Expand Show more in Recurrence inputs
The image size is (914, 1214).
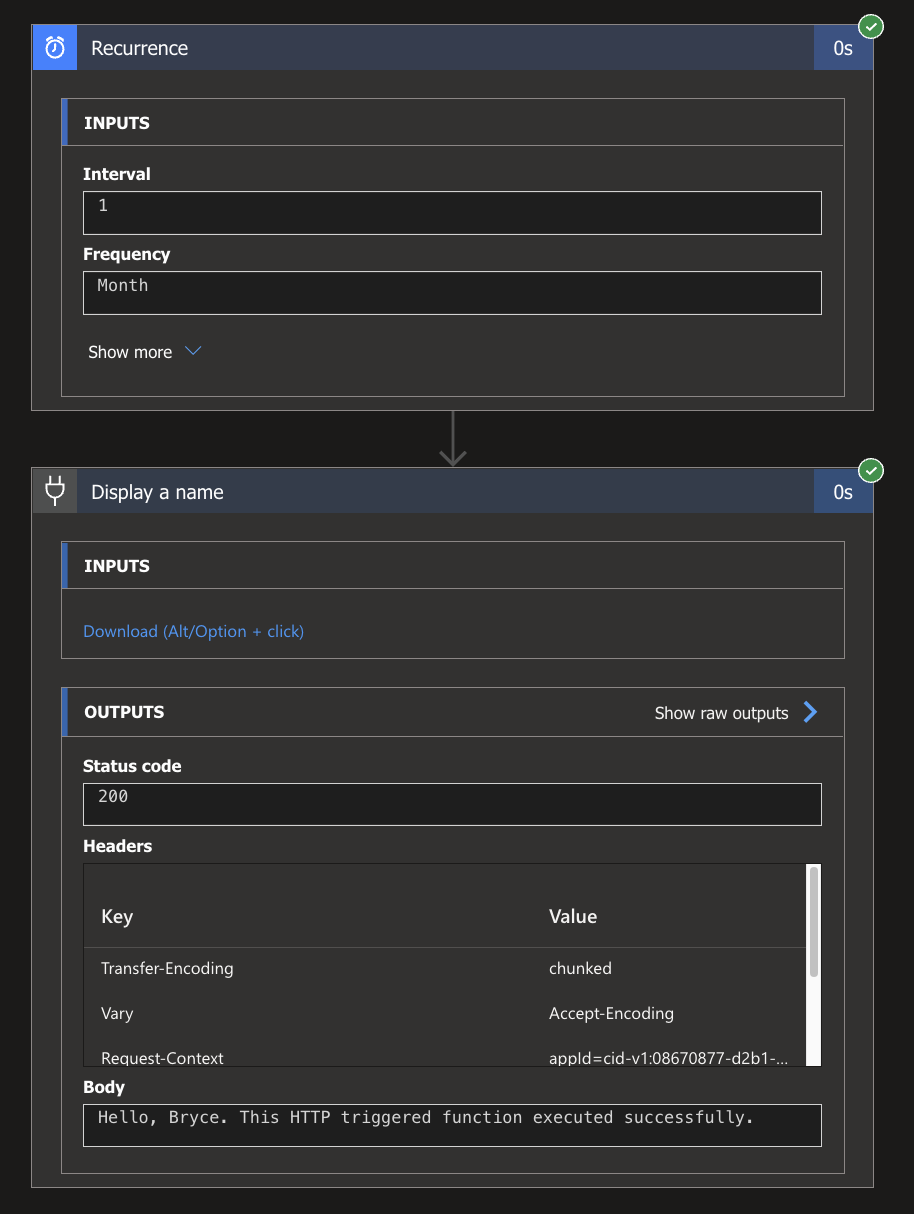tap(130, 352)
